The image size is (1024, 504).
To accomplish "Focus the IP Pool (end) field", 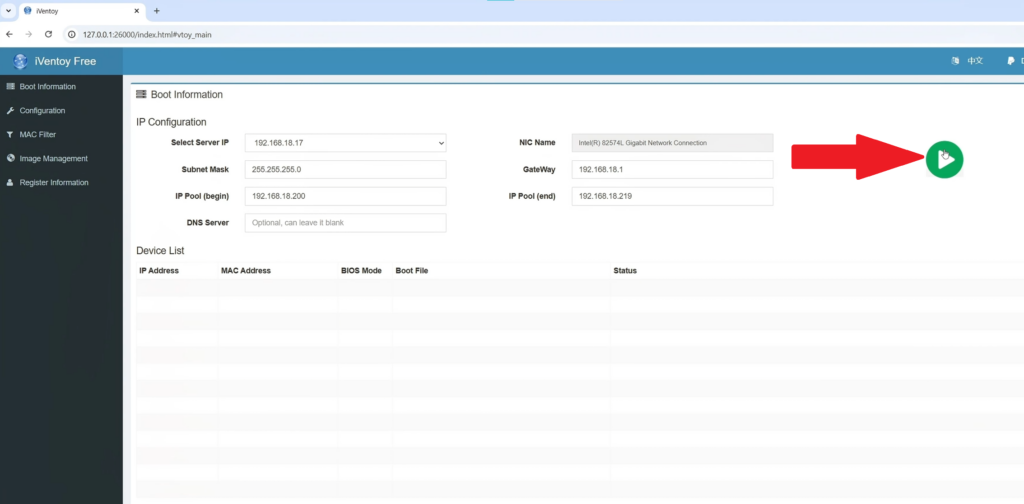I will point(672,197).
